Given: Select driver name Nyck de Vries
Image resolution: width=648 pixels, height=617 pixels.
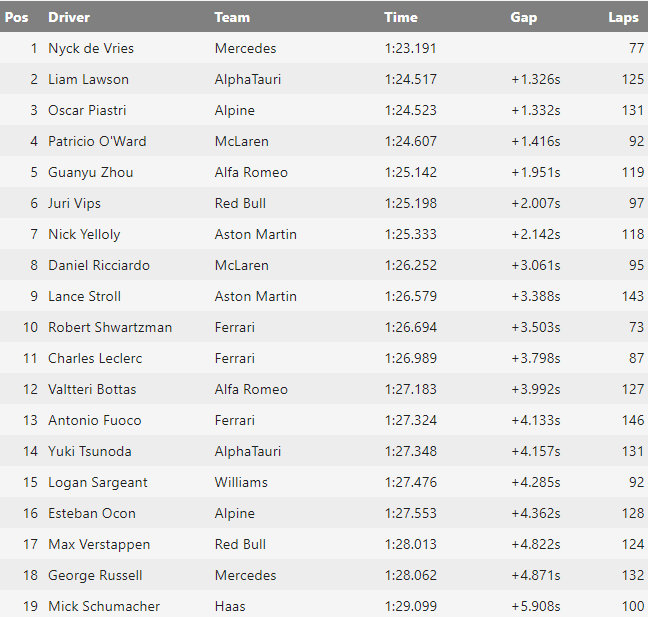Looking at the screenshot, I should pos(91,48).
